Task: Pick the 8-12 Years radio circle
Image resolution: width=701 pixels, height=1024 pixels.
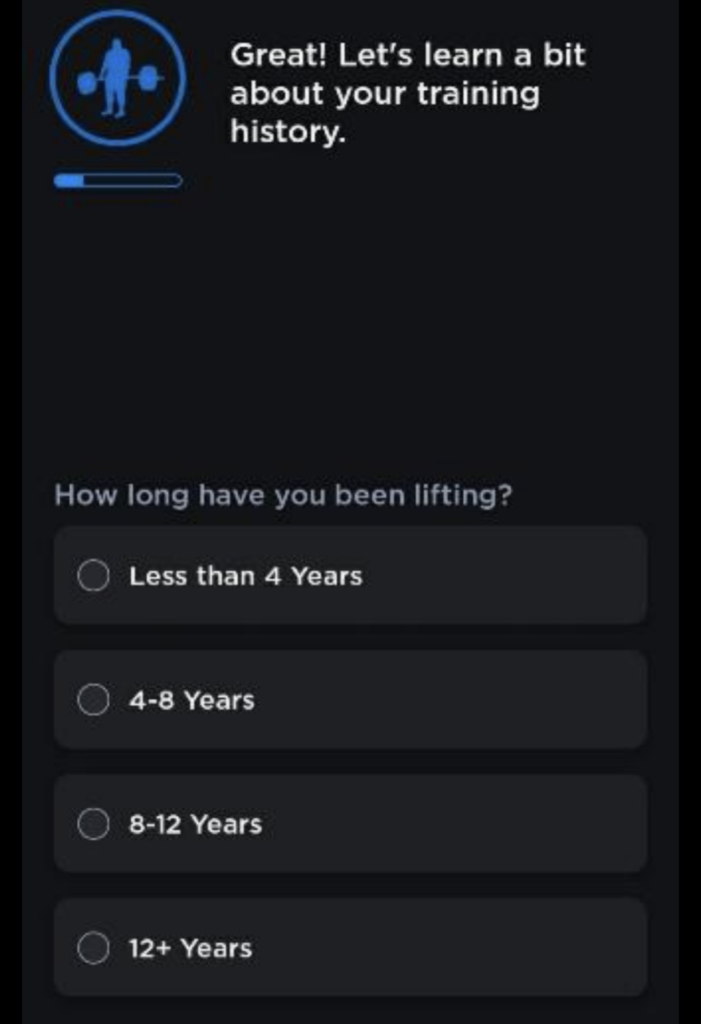Action: pyautogui.click(x=93, y=824)
